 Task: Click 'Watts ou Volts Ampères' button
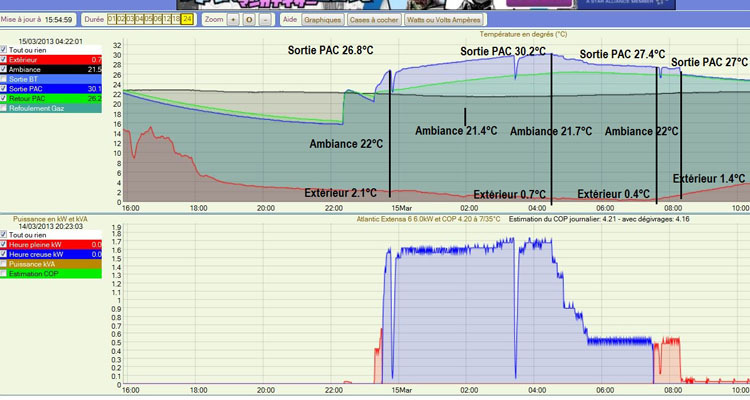444,19
